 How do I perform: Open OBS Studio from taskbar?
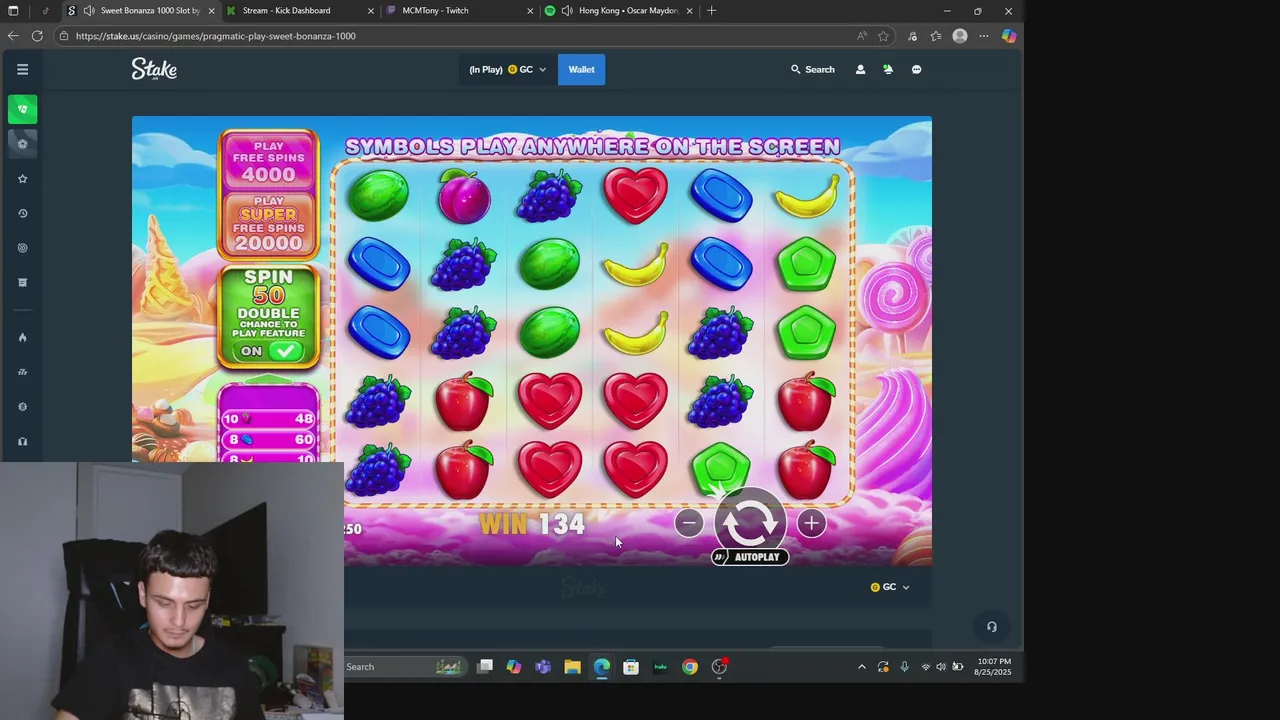coord(720,667)
